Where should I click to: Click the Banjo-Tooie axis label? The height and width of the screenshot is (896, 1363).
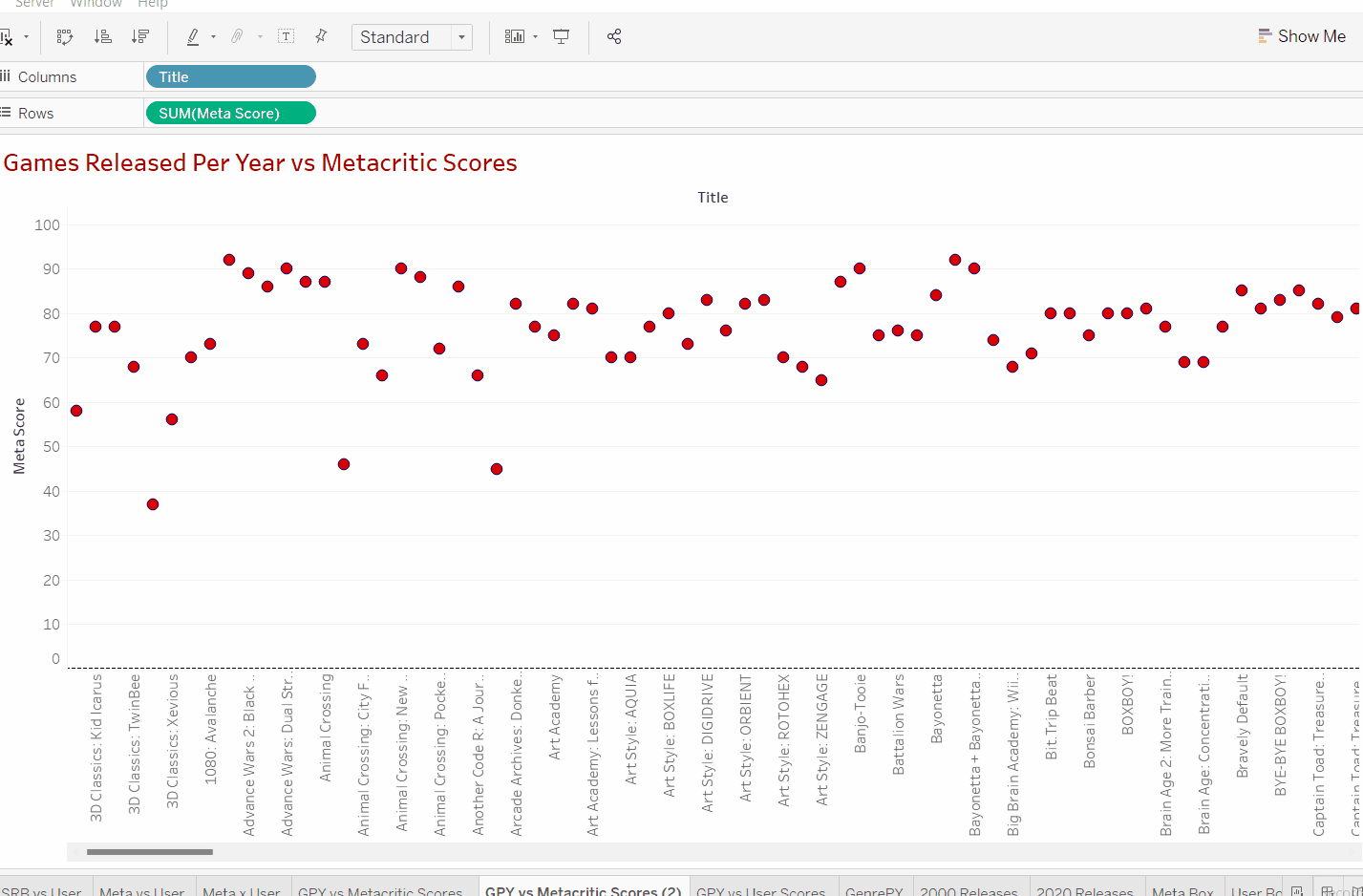click(860, 714)
